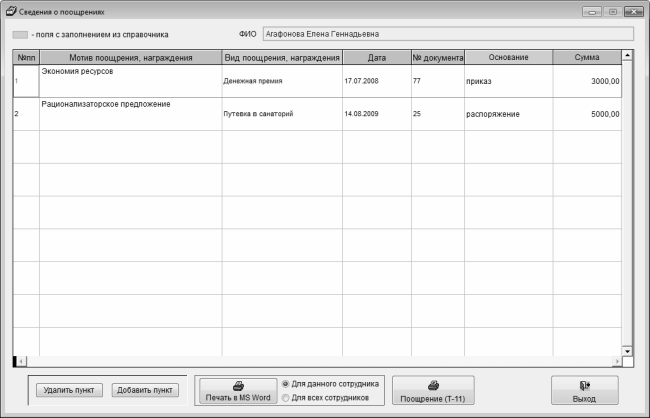Viewport: 650px width, 418px height.
Task: Select 'Для всех сотрудников' radio option
Action: click(x=286, y=397)
